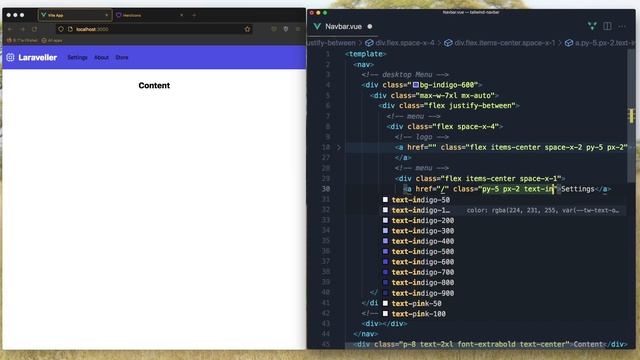Click the rgba color detail of suggestion
This screenshot has width=640, height=360.
542,210
